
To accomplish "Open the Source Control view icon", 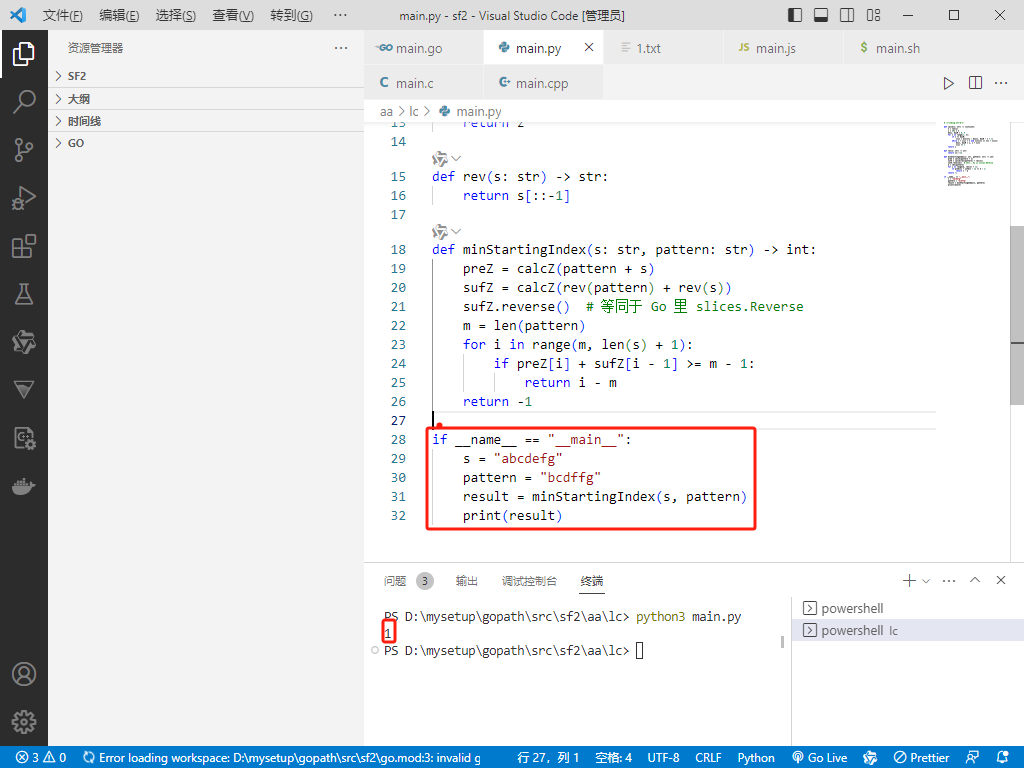I will (x=24, y=150).
